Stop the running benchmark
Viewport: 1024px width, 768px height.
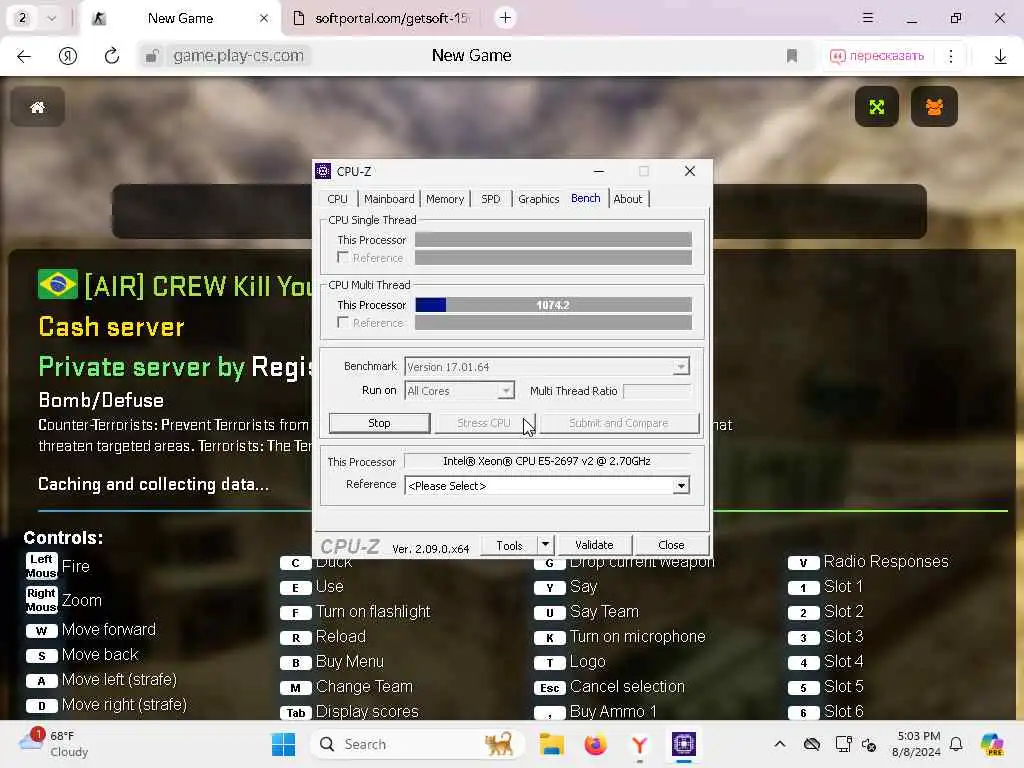coord(379,423)
